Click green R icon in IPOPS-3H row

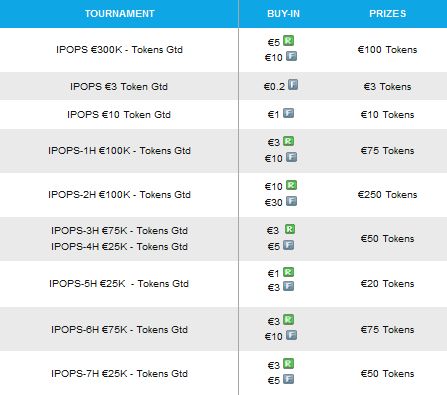pos(290,229)
